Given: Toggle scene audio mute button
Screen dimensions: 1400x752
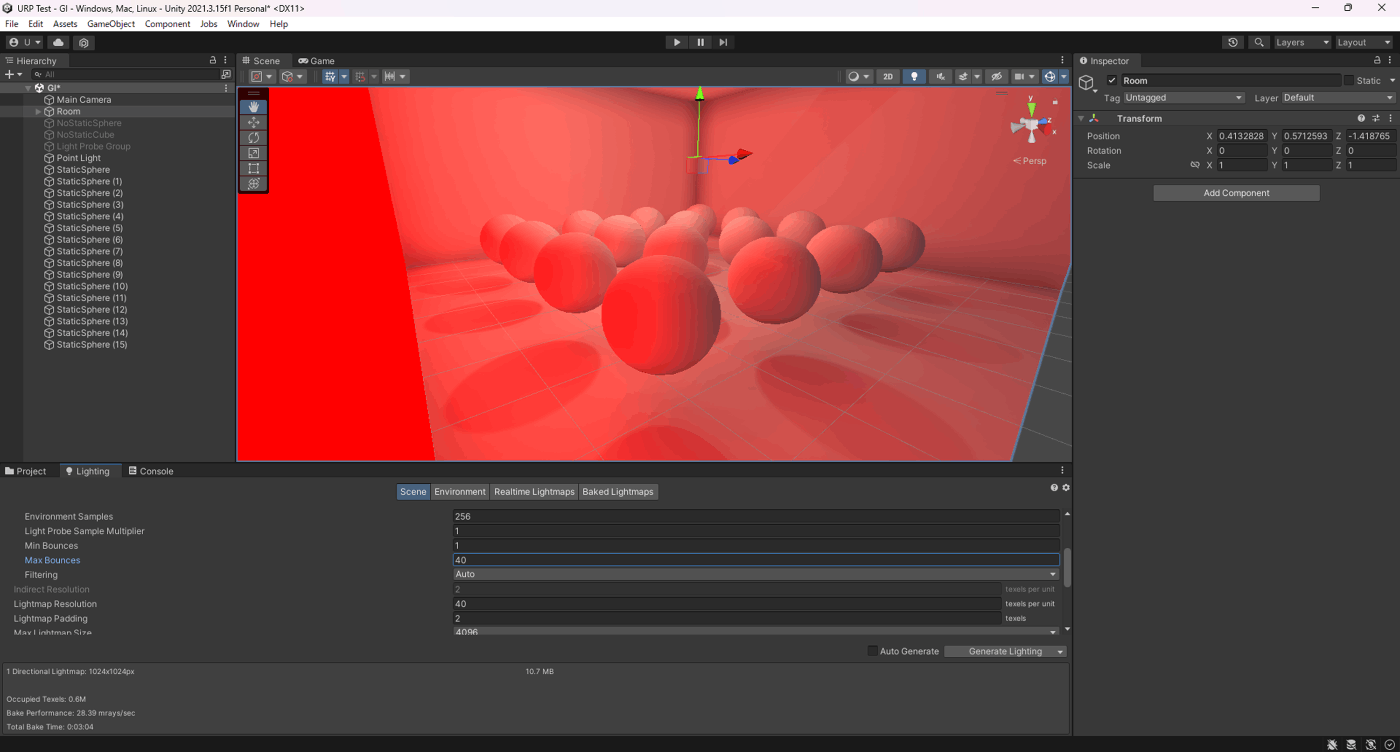Looking at the screenshot, I should tap(940, 76).
